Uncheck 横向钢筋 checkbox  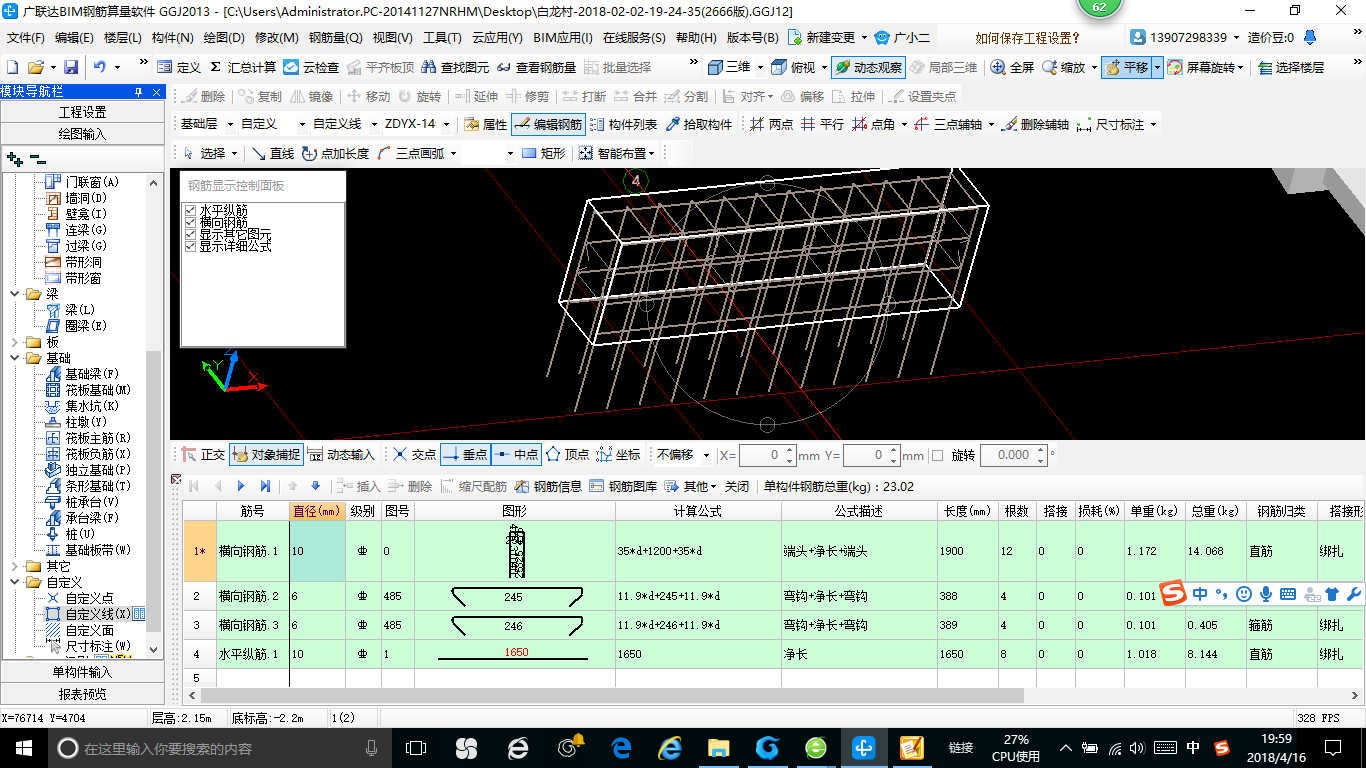click(191, 222)
